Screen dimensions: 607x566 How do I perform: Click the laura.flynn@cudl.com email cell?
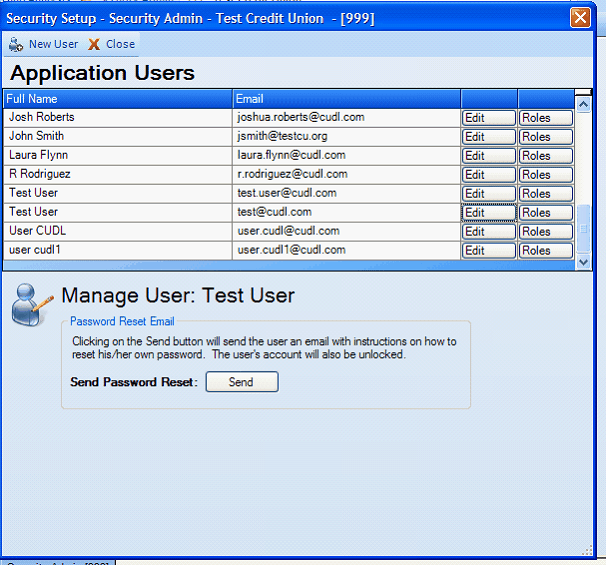pos(346,156)
